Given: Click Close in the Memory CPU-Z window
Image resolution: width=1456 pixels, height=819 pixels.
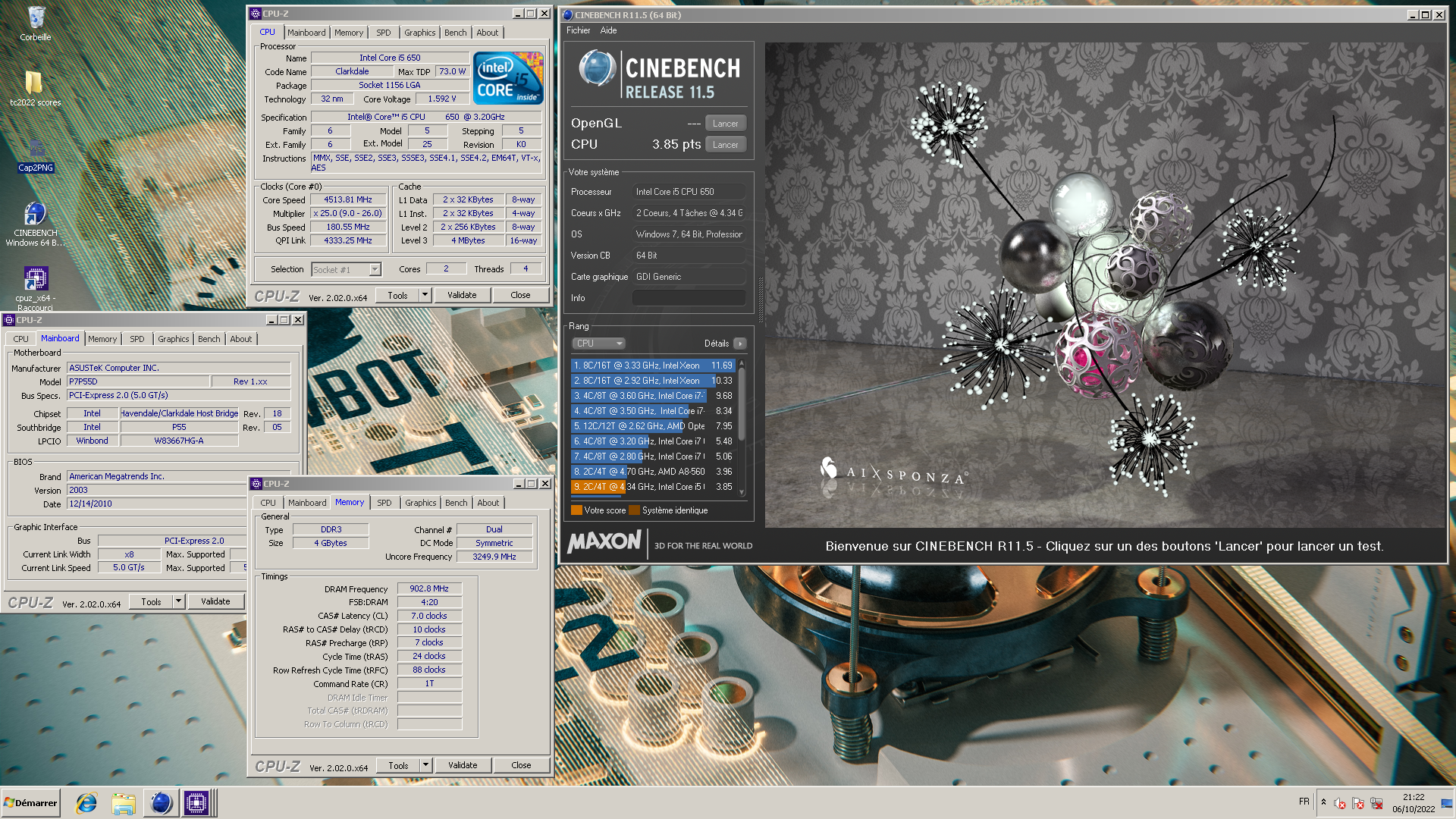Looking at the screenshot, I should [x=521, y=765].
